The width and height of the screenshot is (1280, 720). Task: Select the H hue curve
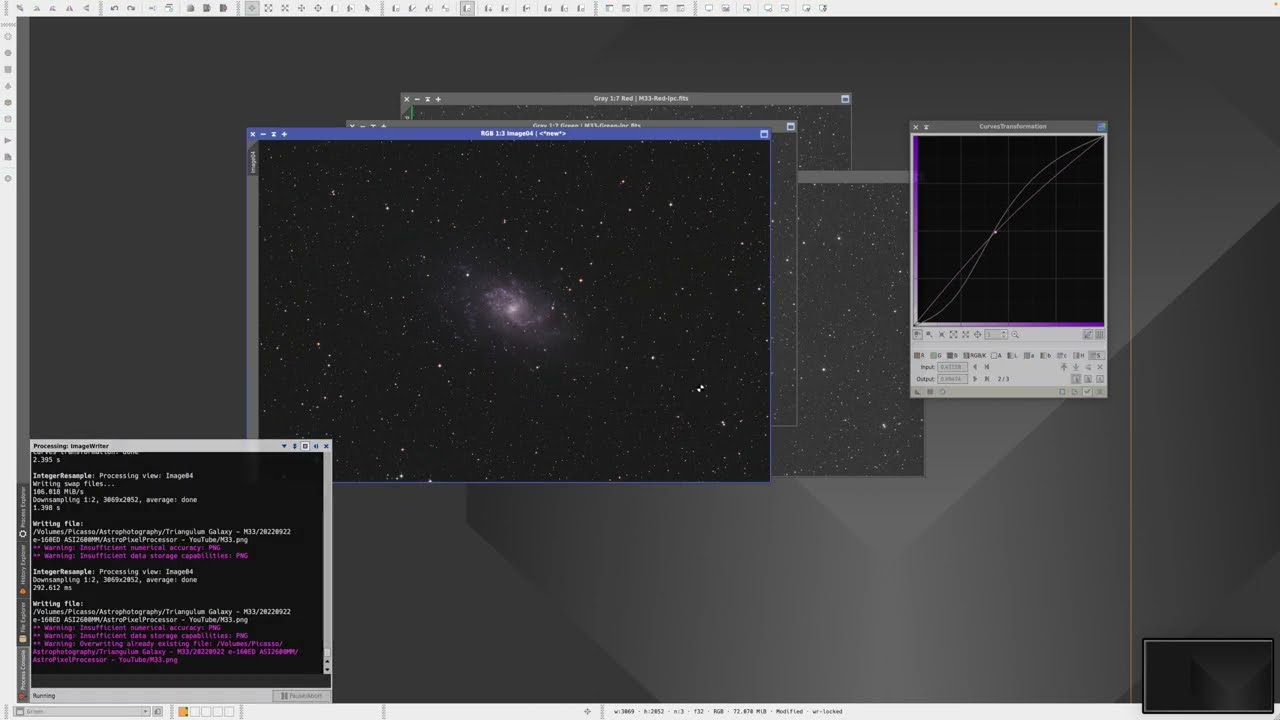[1078, 355]
